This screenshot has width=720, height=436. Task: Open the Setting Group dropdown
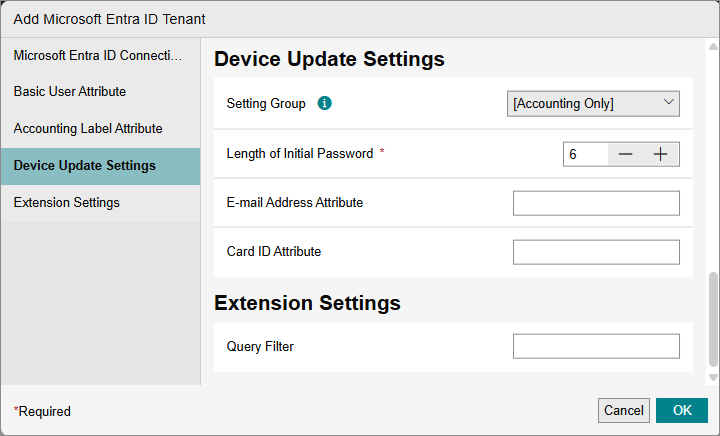point(593,104)
